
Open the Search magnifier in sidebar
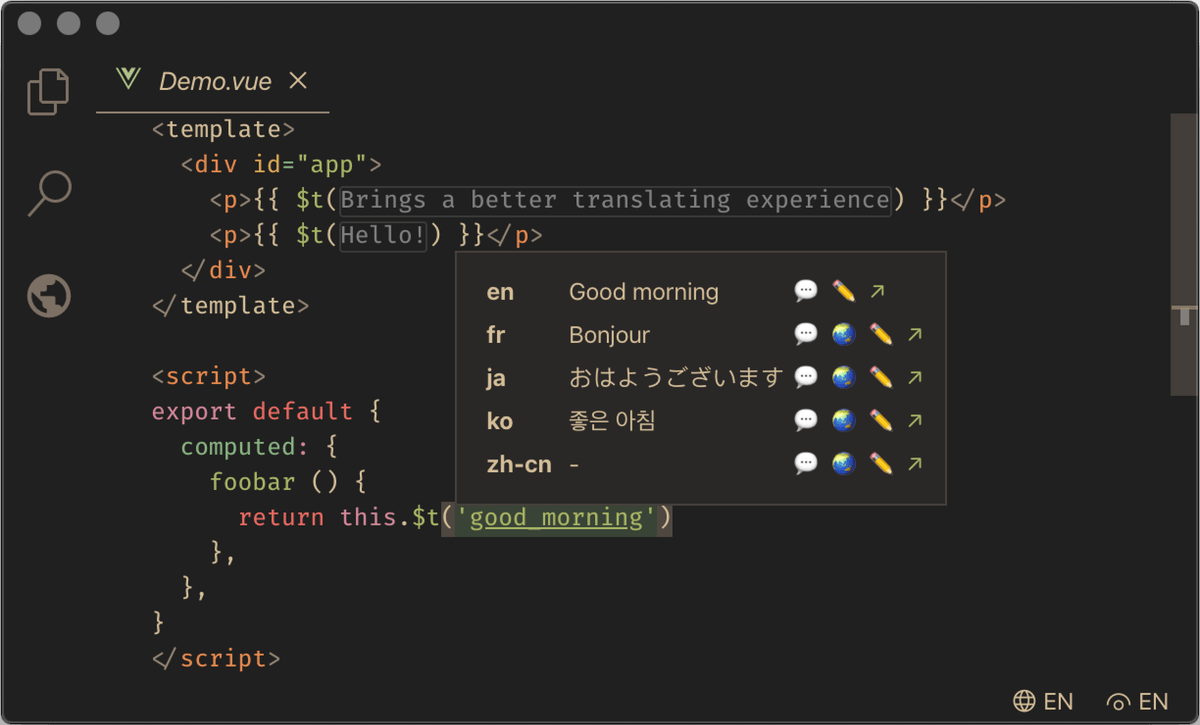pos(49,193)
